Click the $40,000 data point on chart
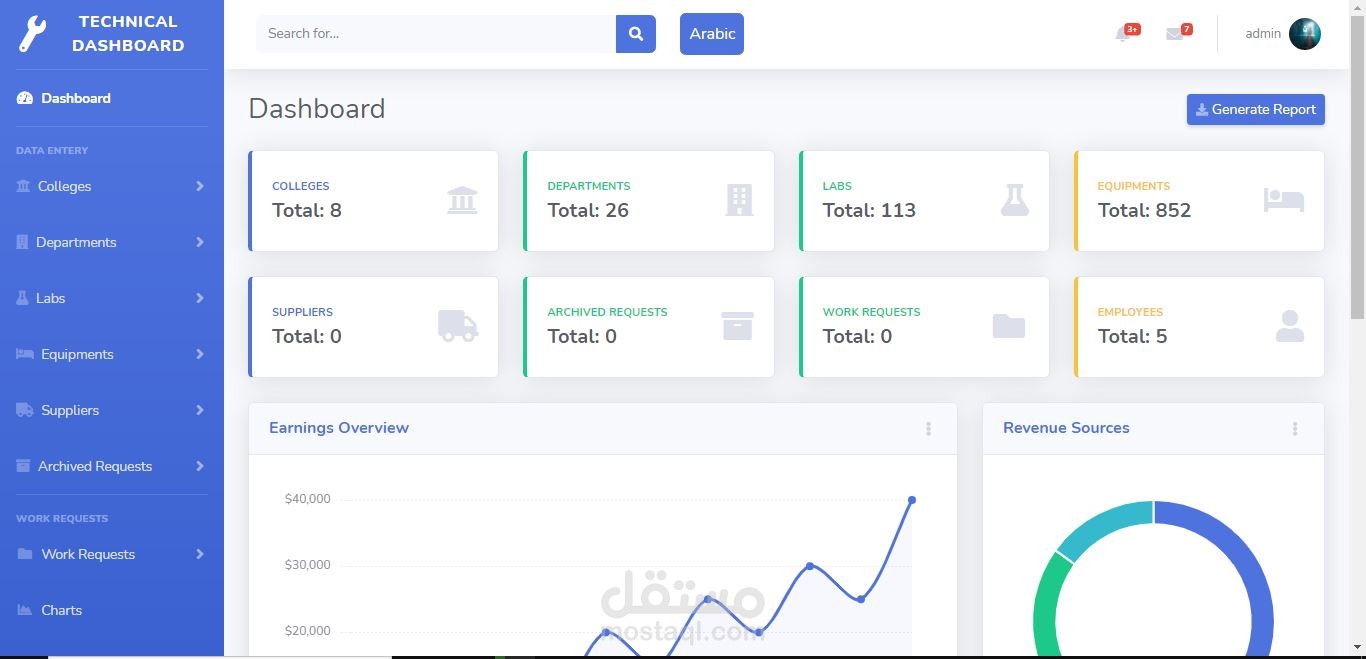Viewport: 1366px width, 659px height. pos(912,500)
